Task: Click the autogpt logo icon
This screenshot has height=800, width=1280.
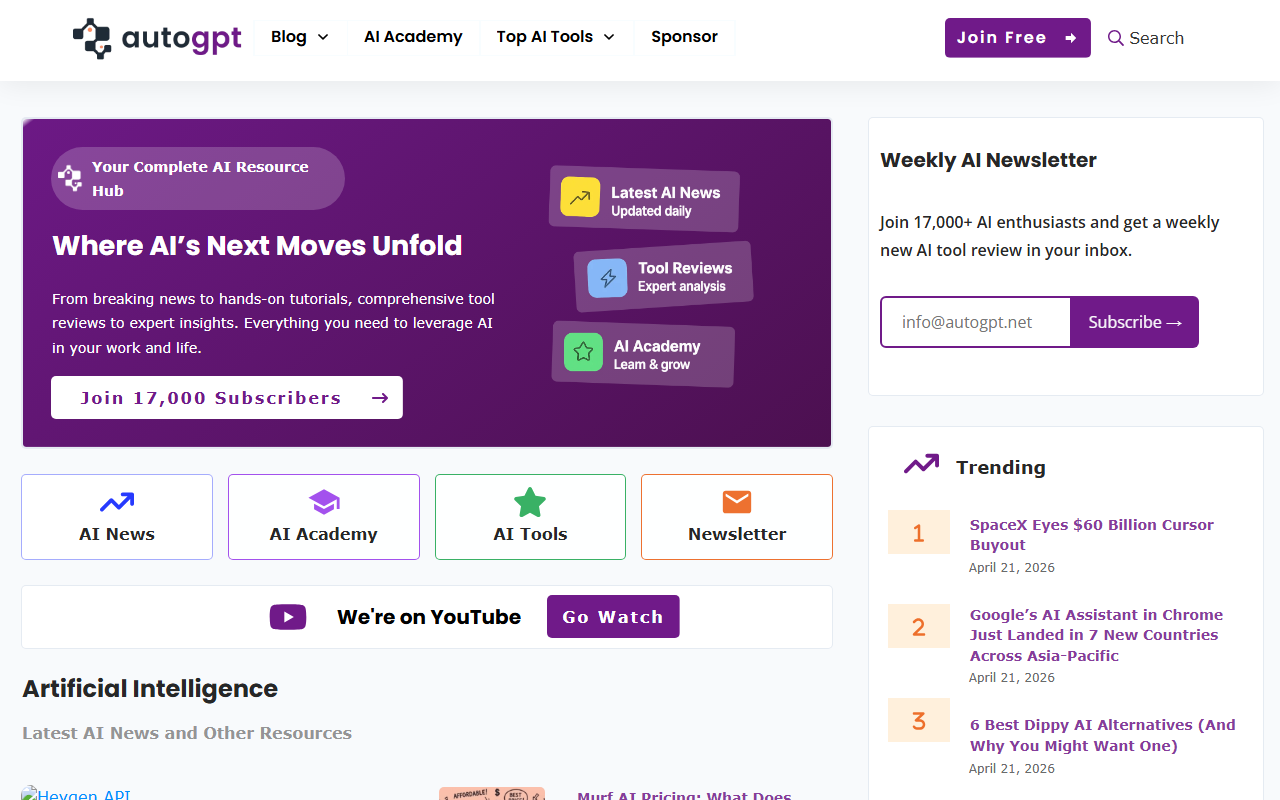Action: [x=92, y=38]
